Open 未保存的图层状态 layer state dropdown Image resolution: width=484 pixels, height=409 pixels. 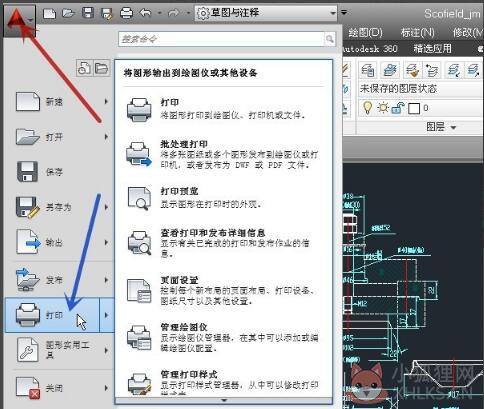point(421,89)
